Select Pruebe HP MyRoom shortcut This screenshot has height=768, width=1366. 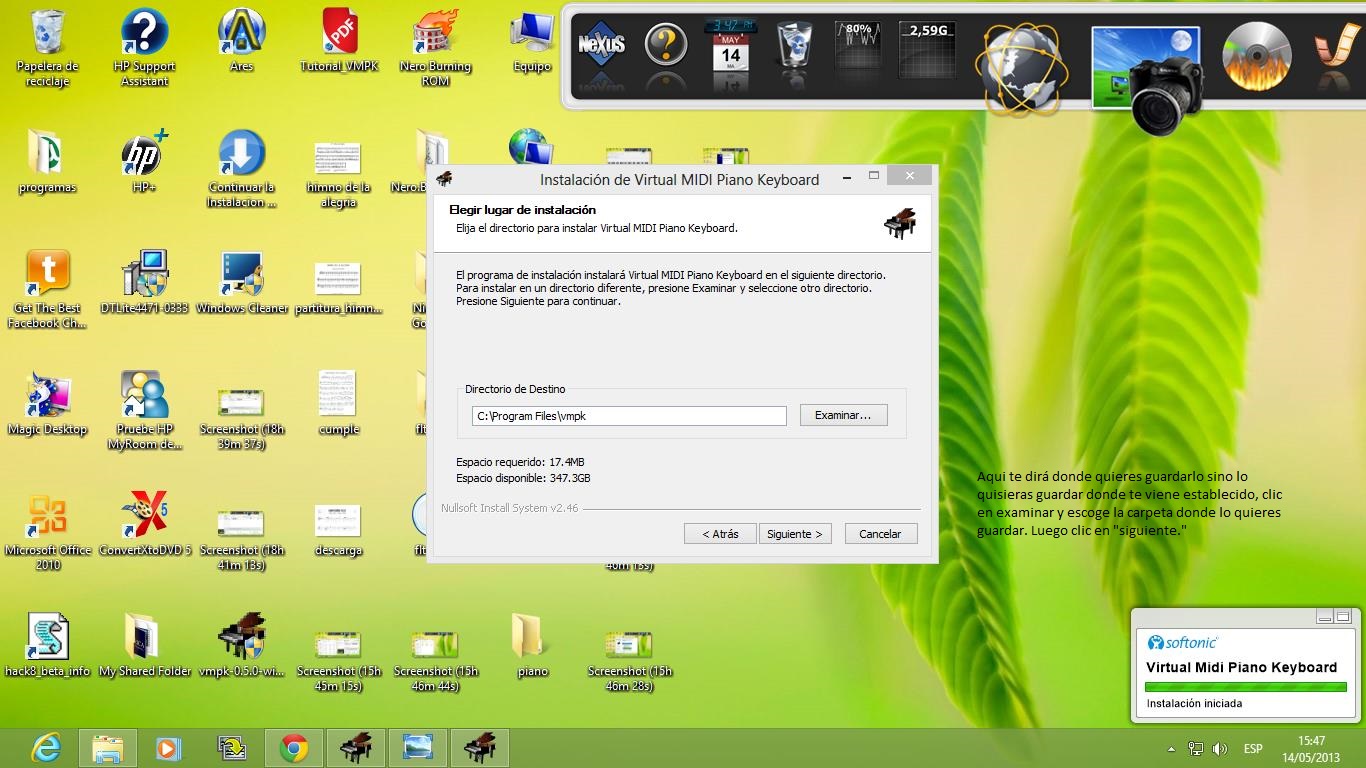click(x=144, y=410)
